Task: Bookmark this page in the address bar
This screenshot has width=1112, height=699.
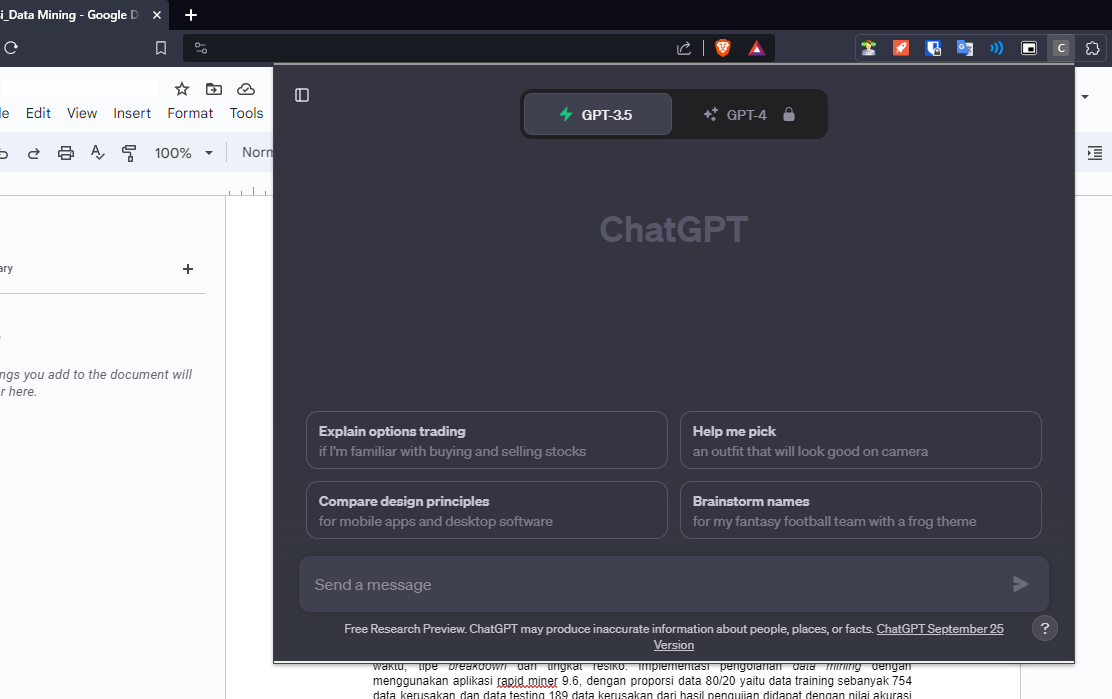Action: 161,47
